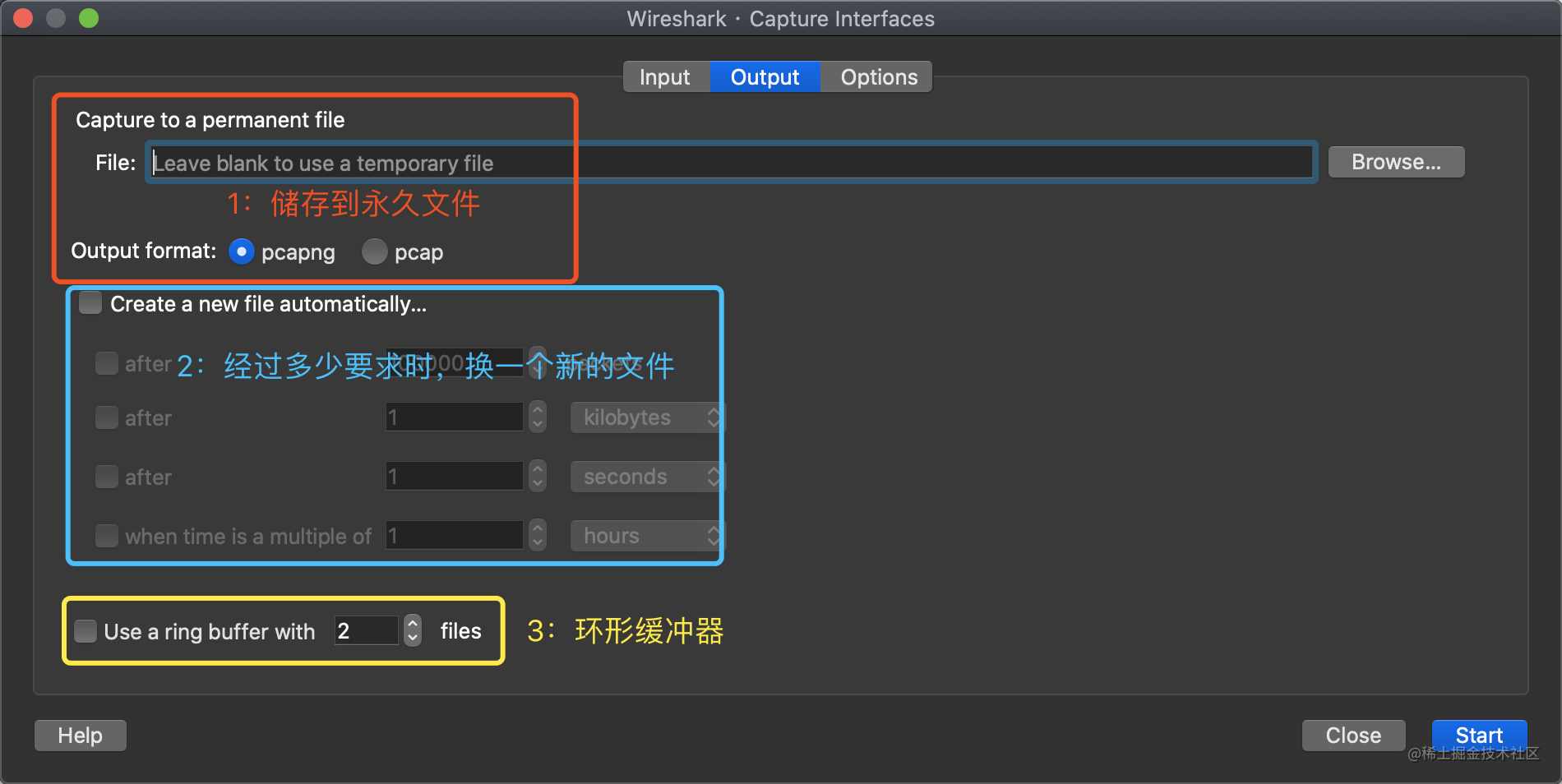This screenshot has width=1562, height=784.
Task: Open the hours unit dropdown
Action: tap(646, 536)
